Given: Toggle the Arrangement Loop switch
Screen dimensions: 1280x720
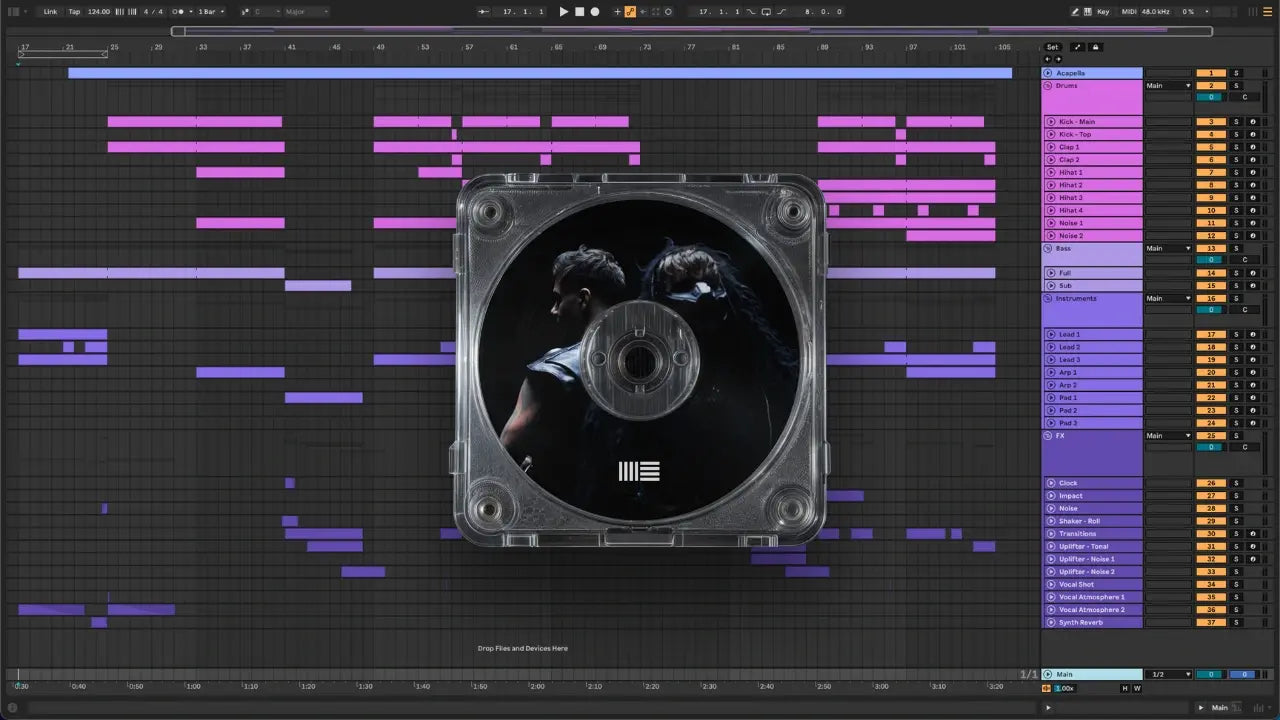Looking at the screenshot, I should coord(767,12).
